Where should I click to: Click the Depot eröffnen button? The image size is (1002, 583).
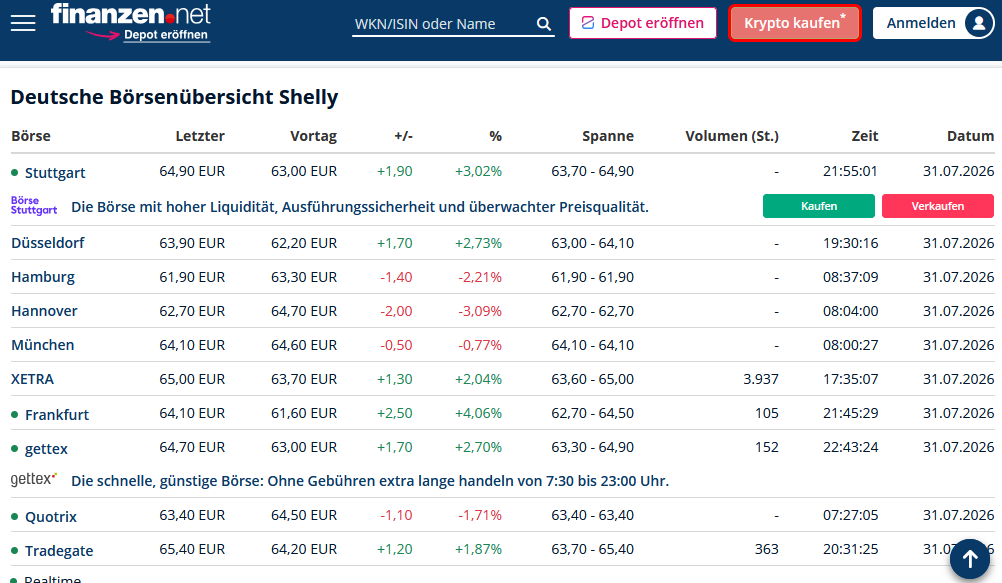point(643,23)
